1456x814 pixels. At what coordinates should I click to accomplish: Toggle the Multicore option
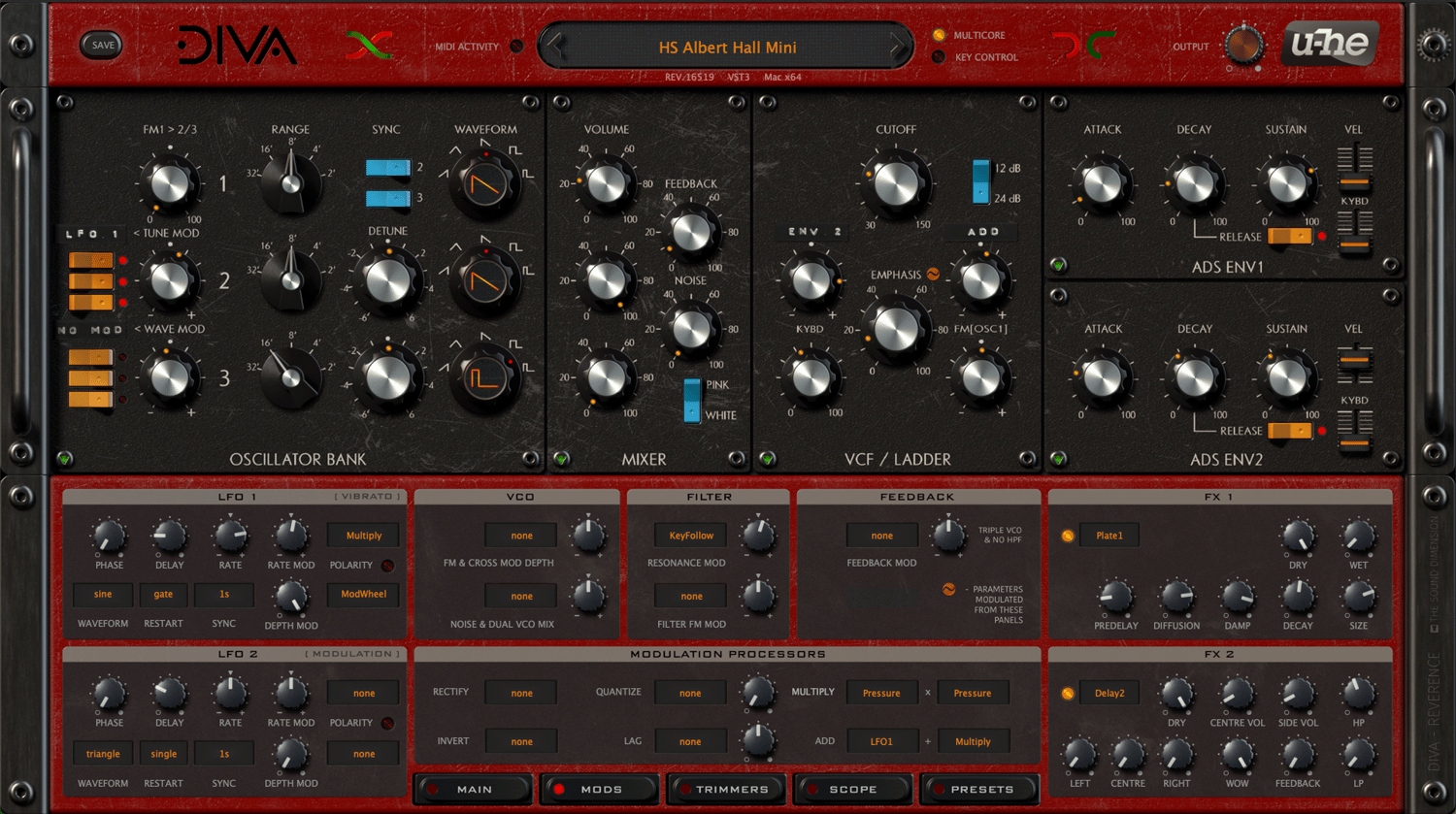939,35
